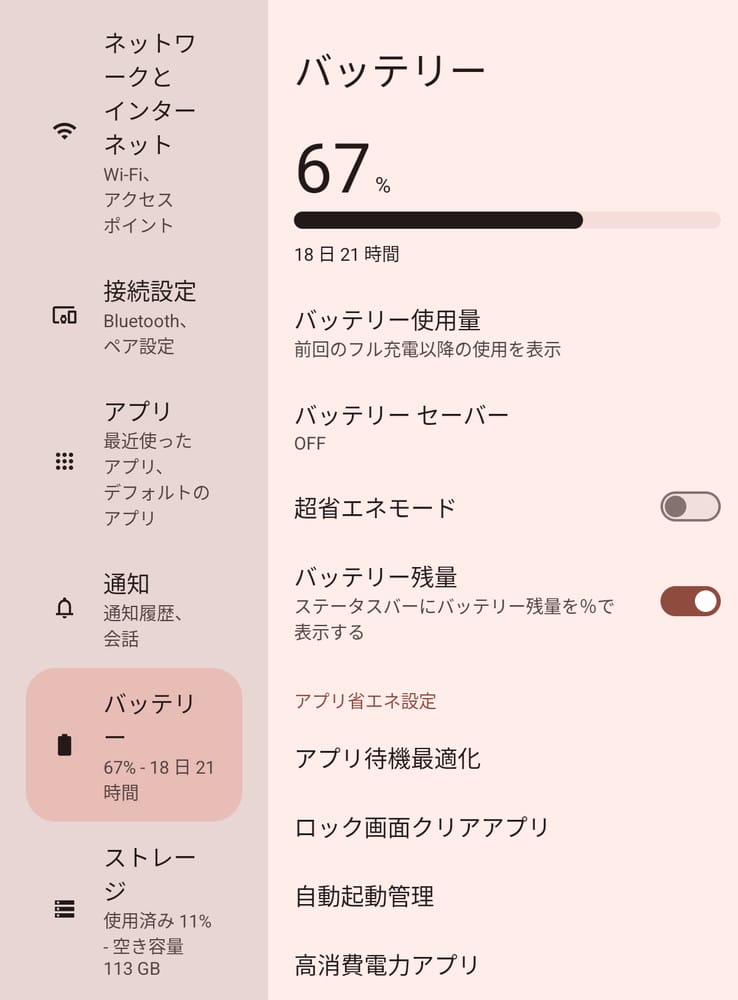Open バッテリー使用量 details
The width and height of the screenshot is (738, 1000).
[427, 333]
